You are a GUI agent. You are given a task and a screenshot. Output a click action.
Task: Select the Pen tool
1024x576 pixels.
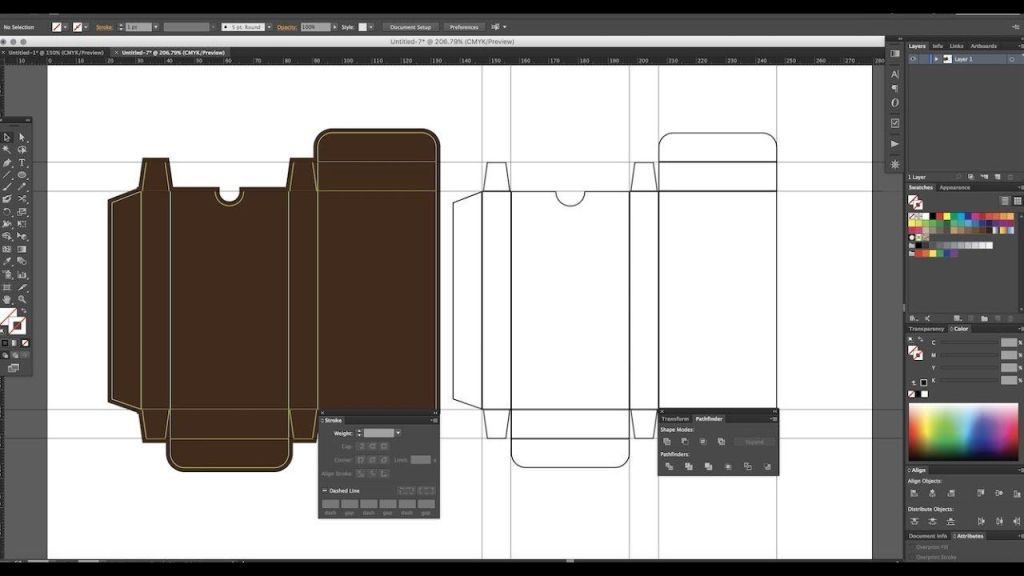coord(7,162)
